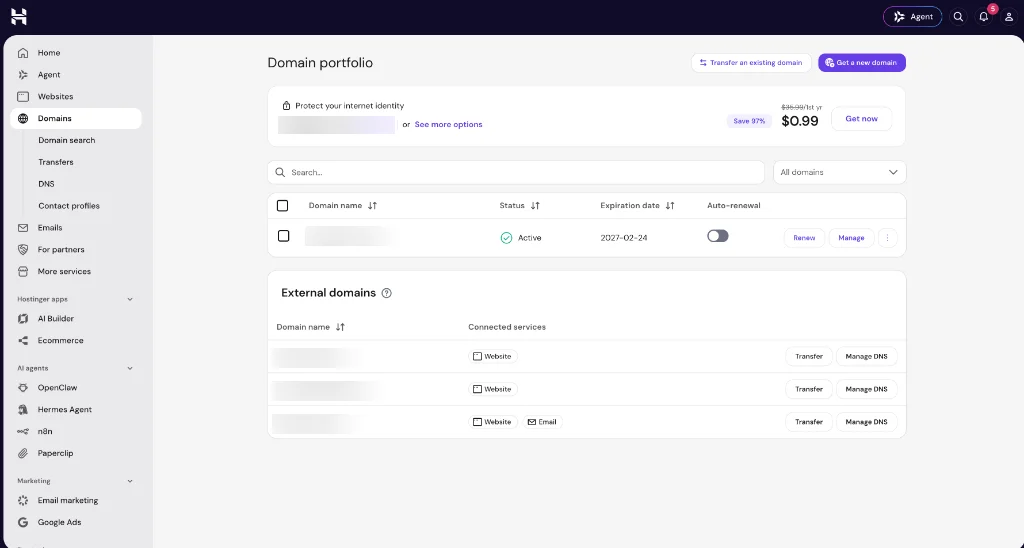1024x548 pixels.
Task: Open the All domains filter dropdown
Action: [839, 172]
